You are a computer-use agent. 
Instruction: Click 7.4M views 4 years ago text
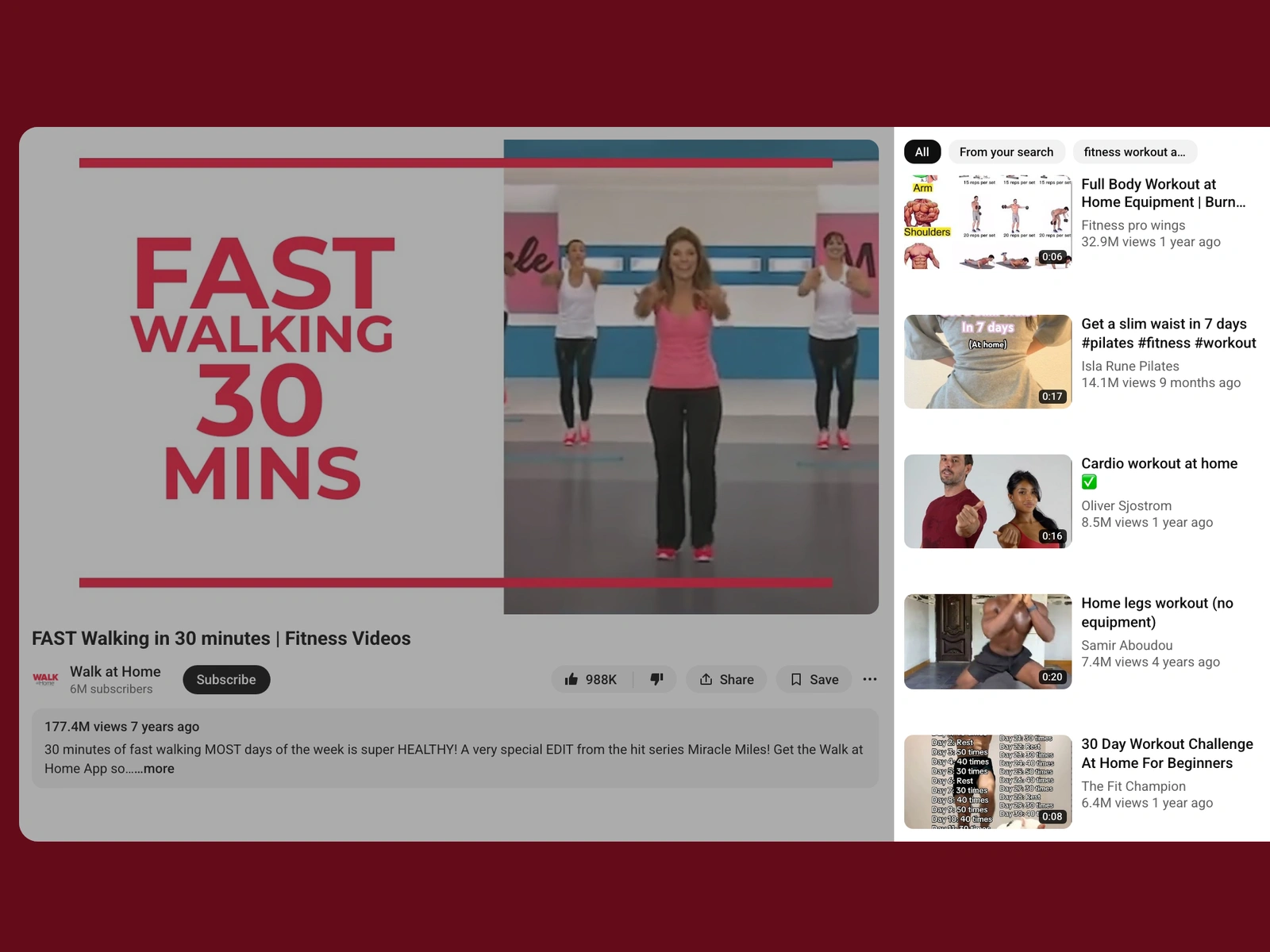click(1151, 662)
